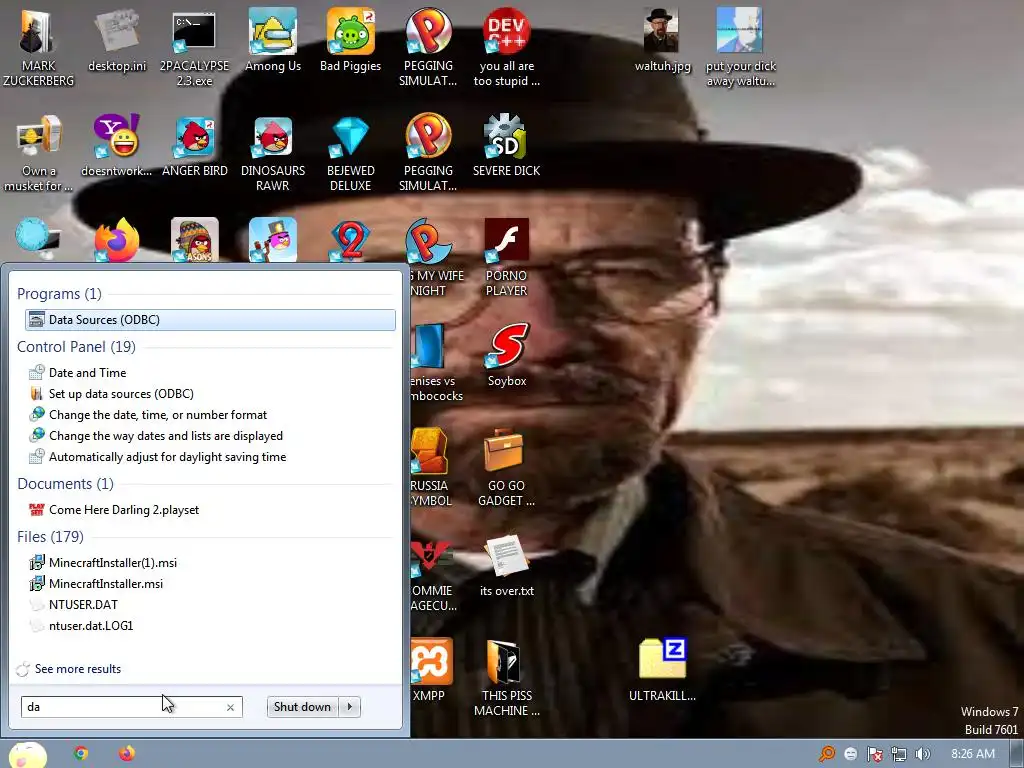Launch Chrome from the taskbar
This screenshot has height=768, width=1024.
point(81,754)
